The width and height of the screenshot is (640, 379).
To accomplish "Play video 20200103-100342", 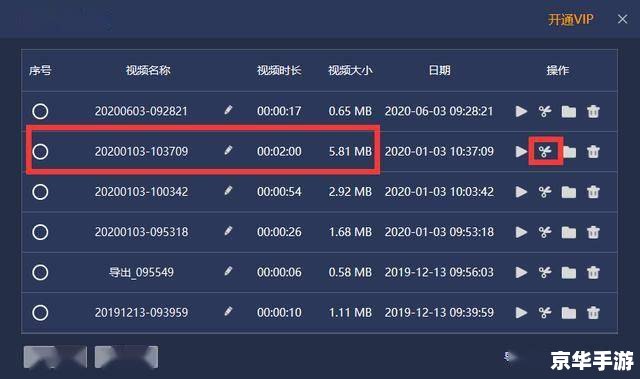I will tap(521, 192).
